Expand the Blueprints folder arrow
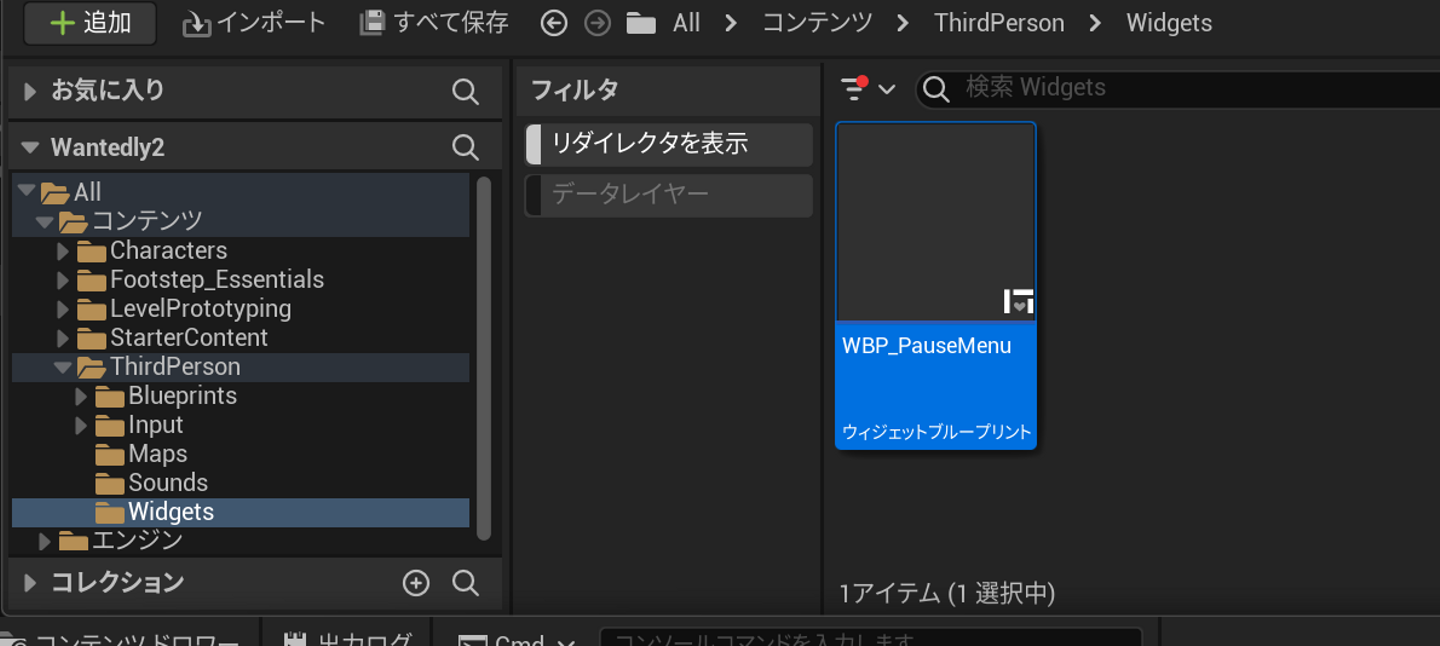Viewport: 1440px width, 646px height. [81, 396]
